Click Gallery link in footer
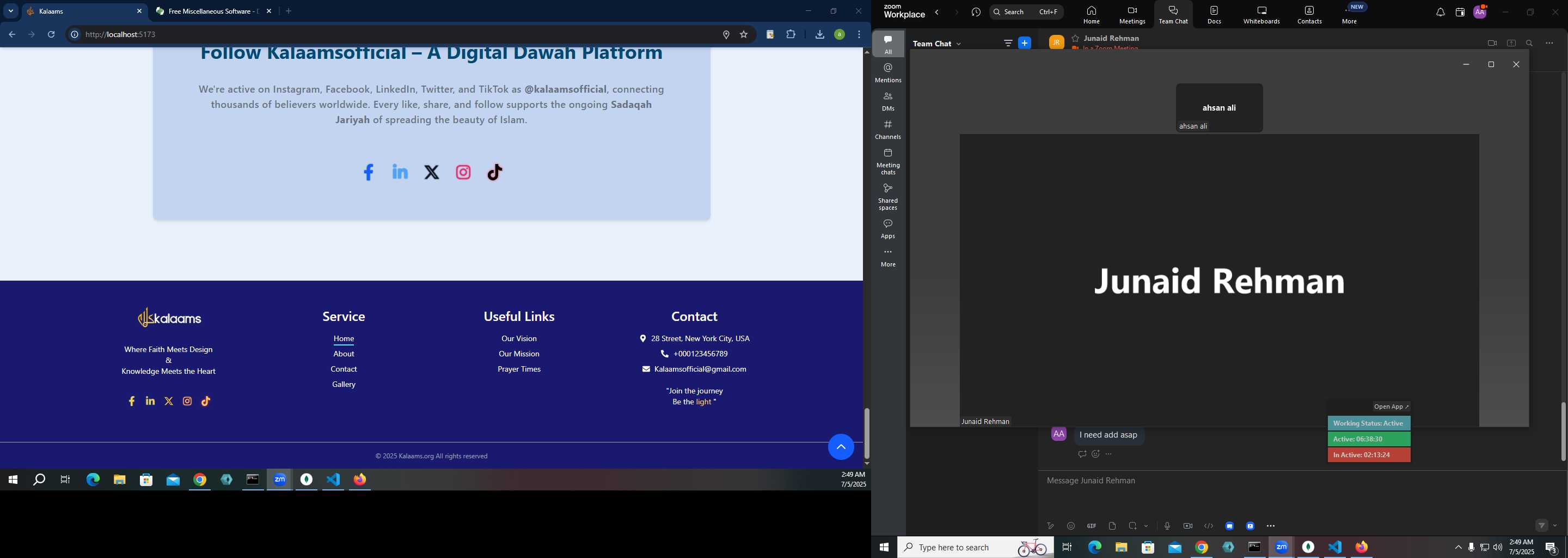This screenshot has height=558, width=1568. [x=344, y=384]
